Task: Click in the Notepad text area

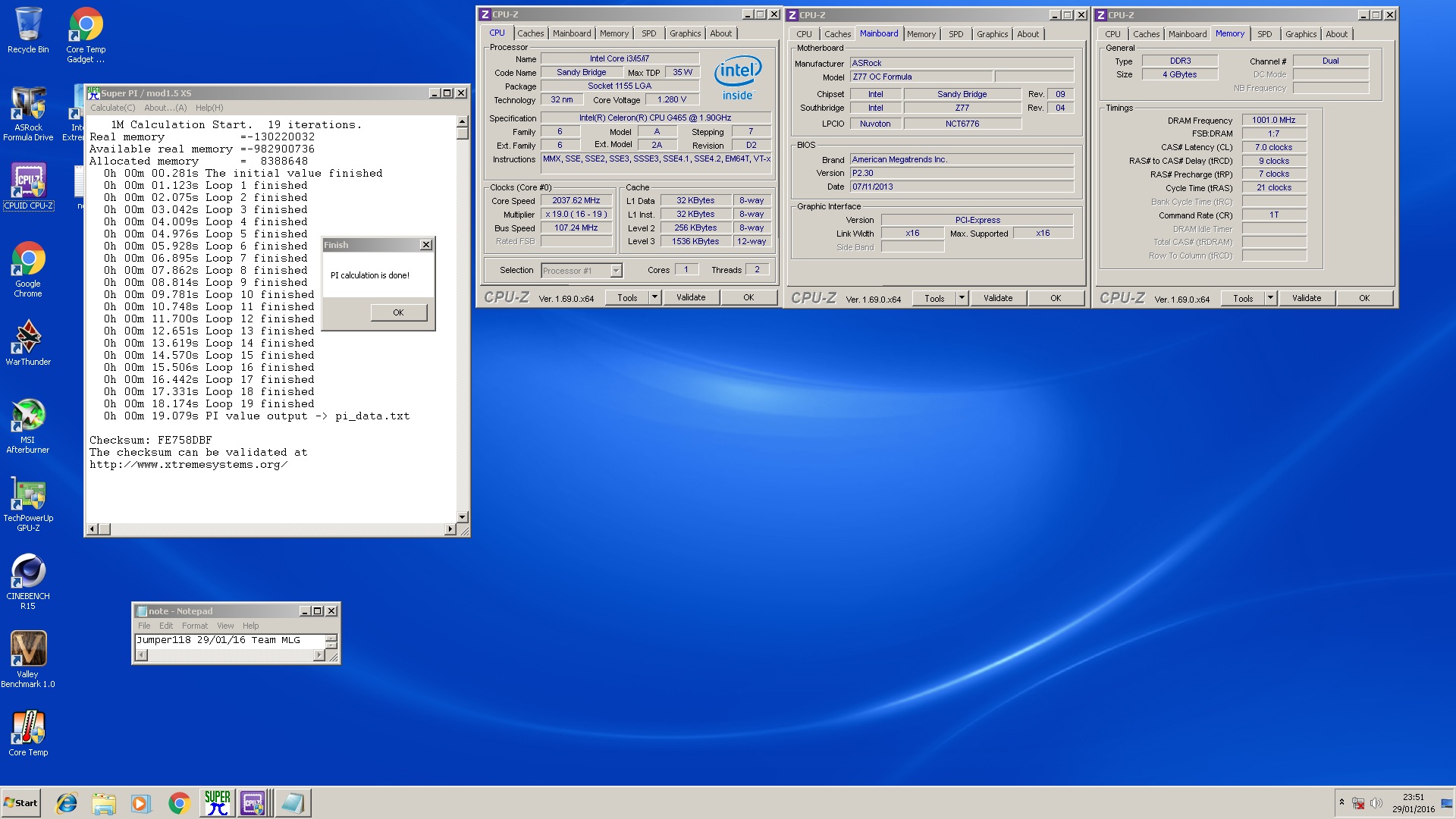Action: 230,641
